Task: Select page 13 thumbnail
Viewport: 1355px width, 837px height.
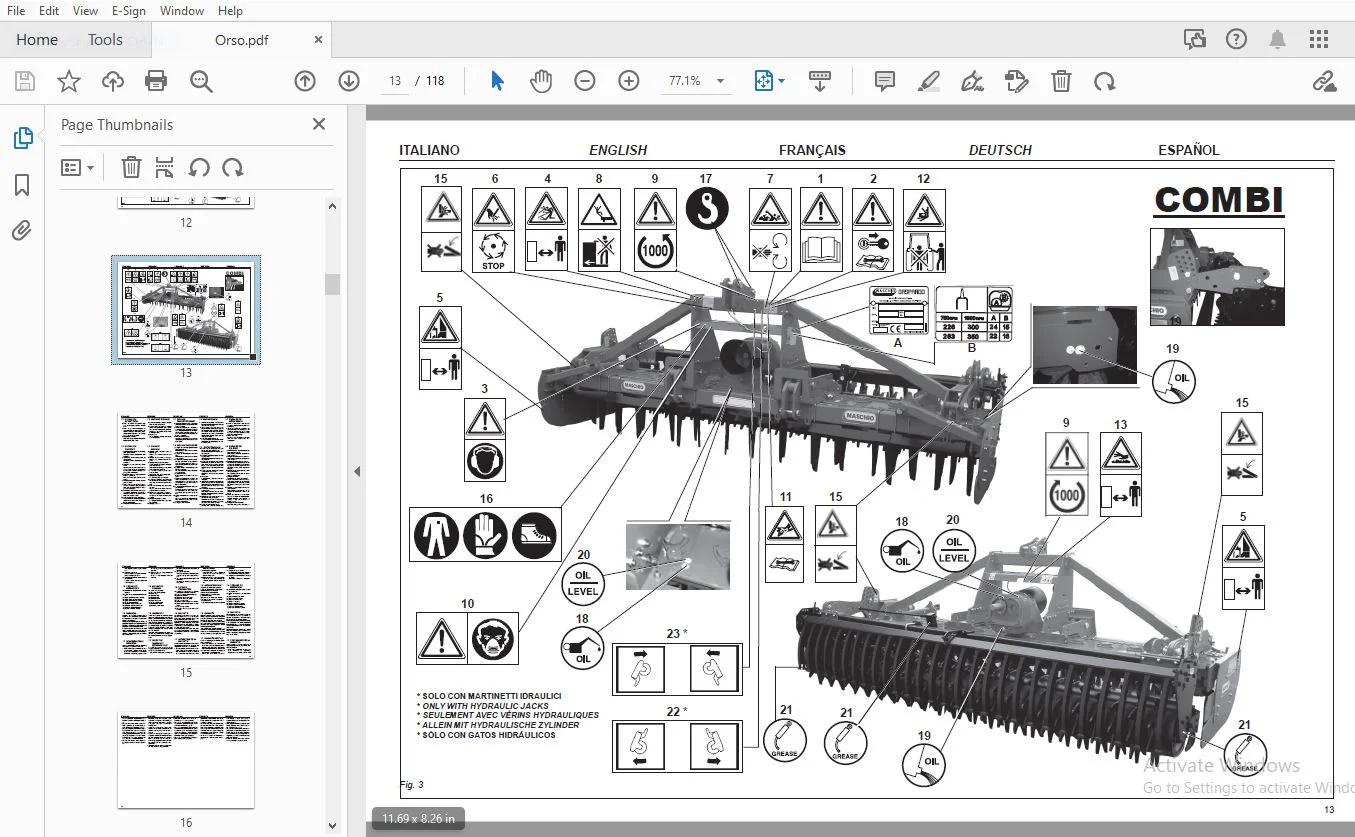Action: [186, 309]
